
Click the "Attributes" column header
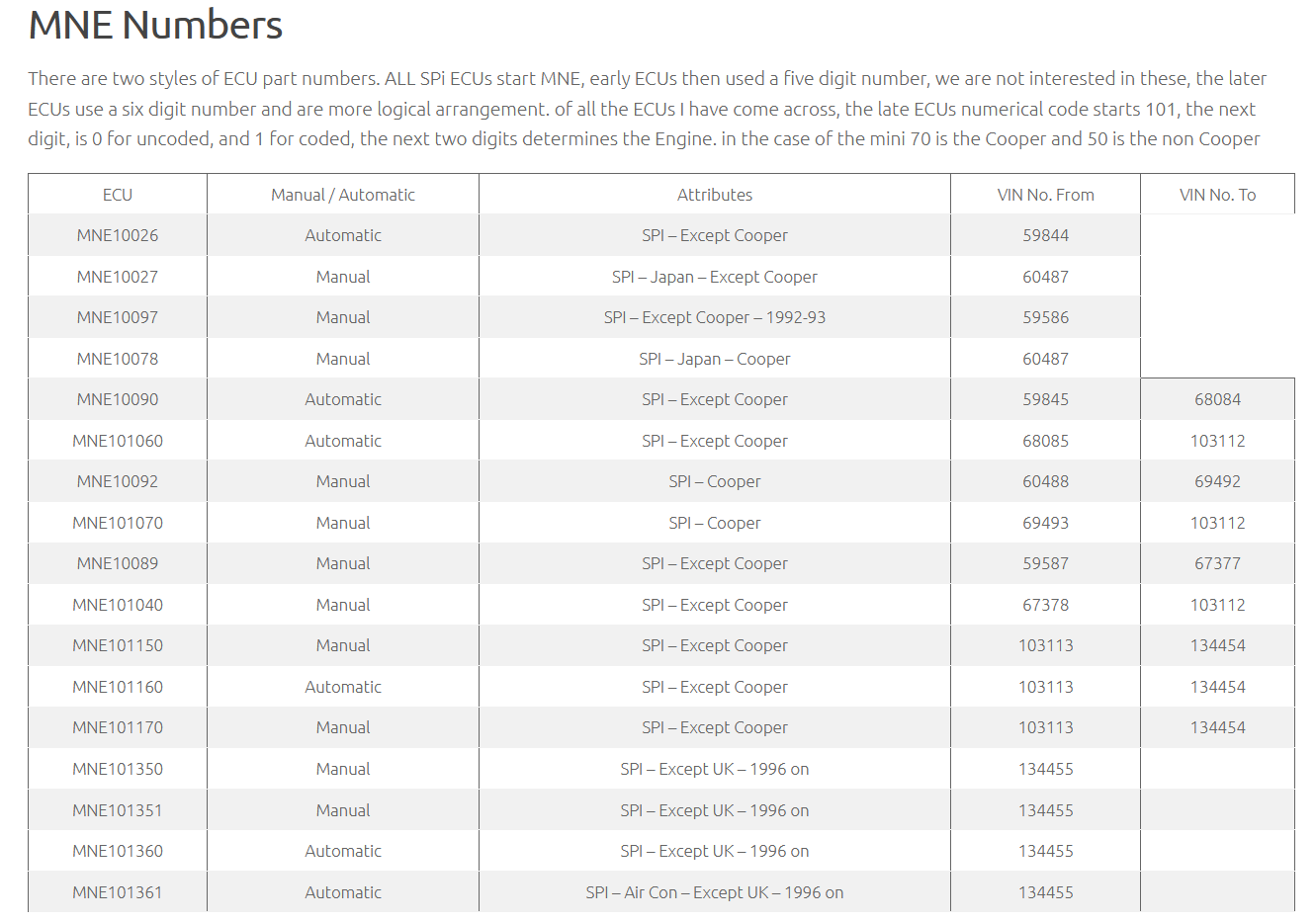(x=714, y=195)
